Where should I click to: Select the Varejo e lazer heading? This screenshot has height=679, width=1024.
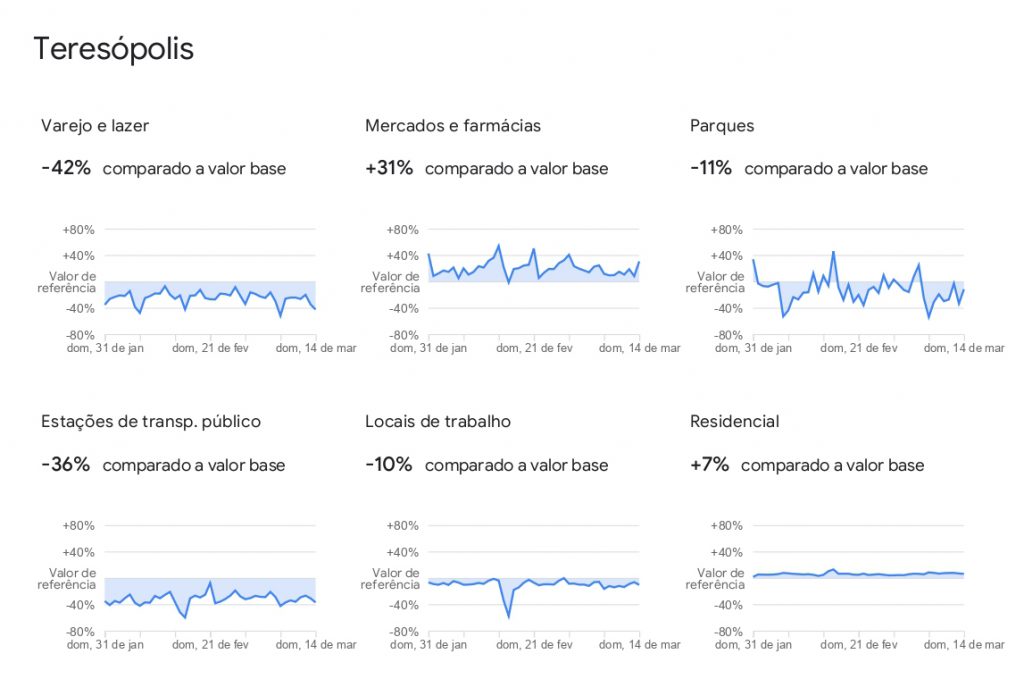(95, 126)
